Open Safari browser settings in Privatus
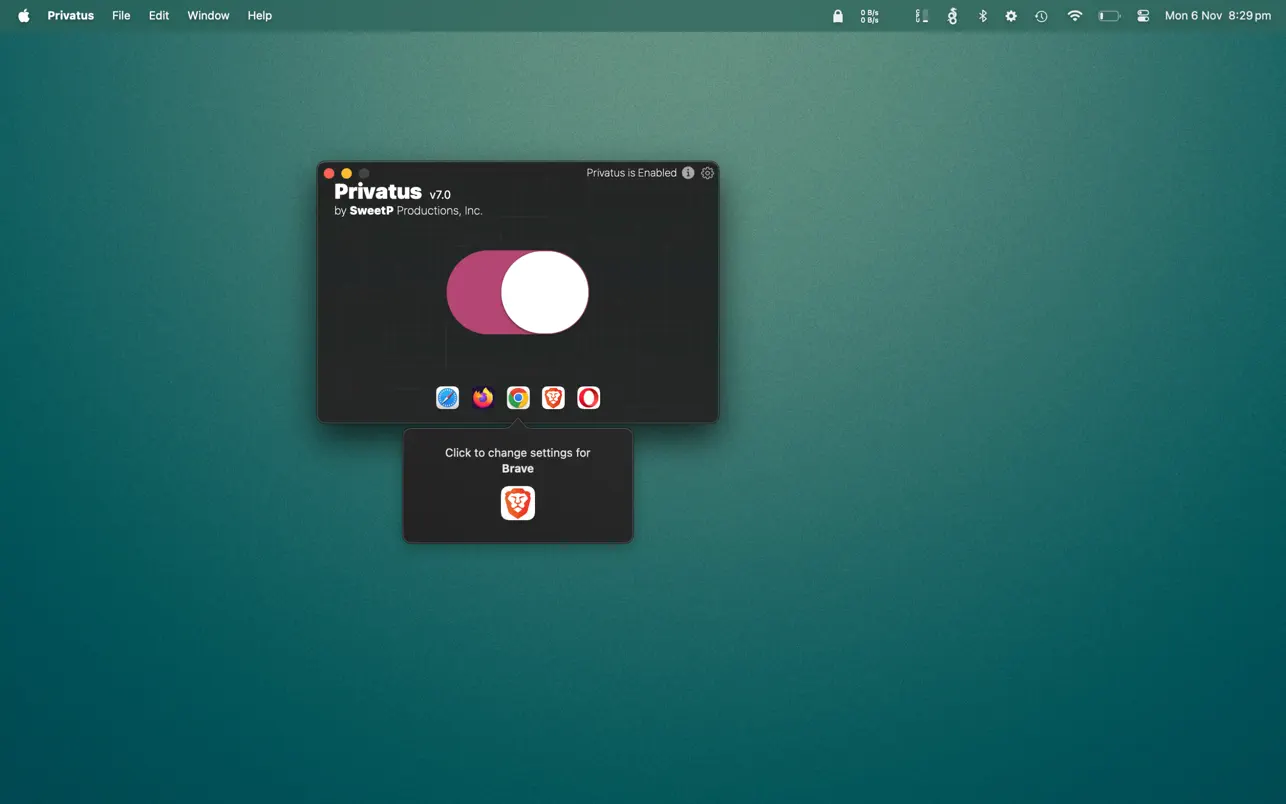The width and height of the screenshot is (1286, 804). coord(447,398)
